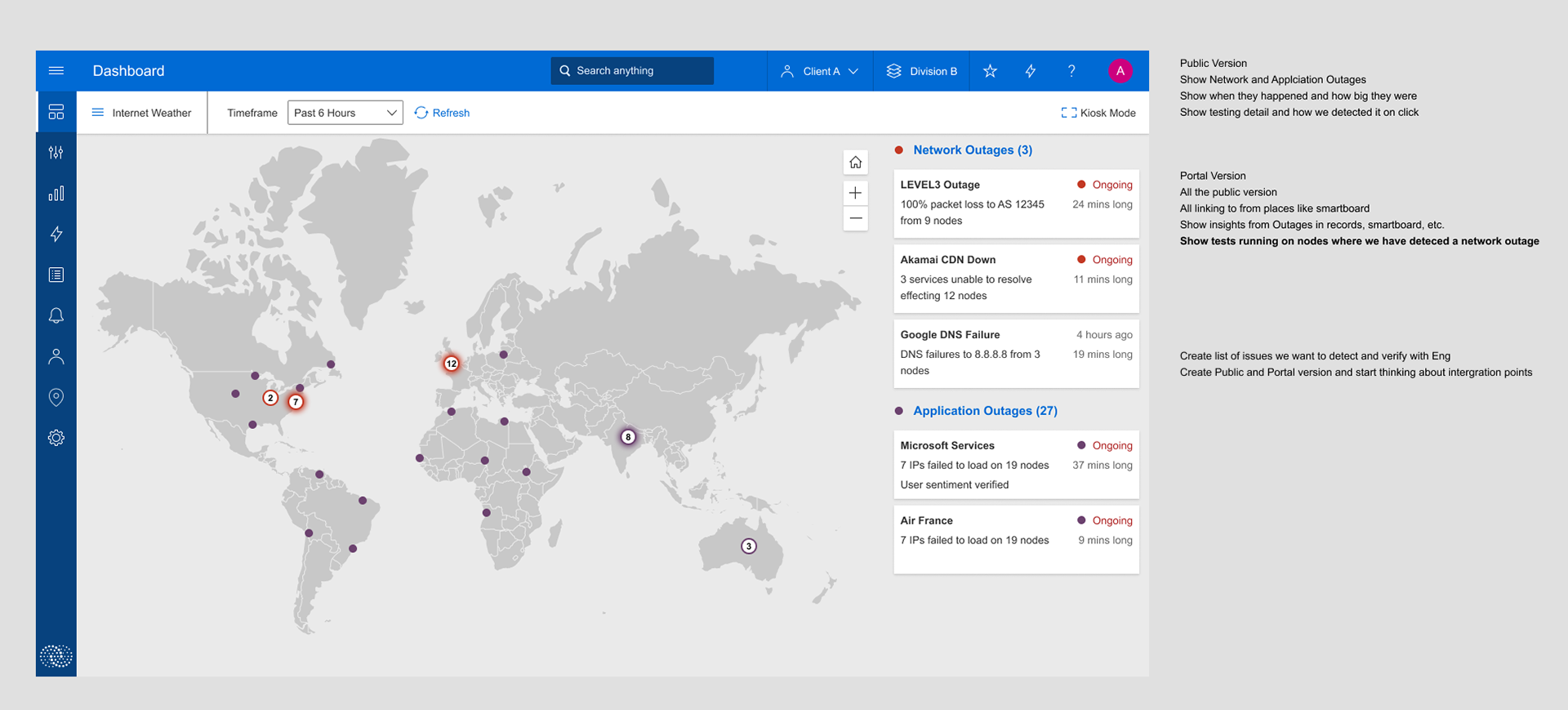Open the Division B selector

pos(921,71)
